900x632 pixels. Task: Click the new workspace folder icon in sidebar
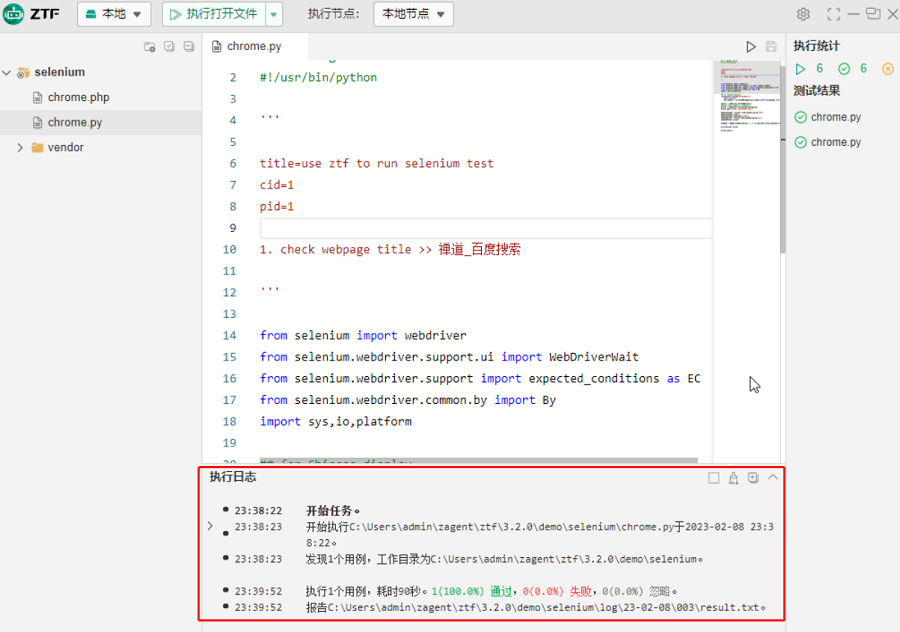(149, 46)
